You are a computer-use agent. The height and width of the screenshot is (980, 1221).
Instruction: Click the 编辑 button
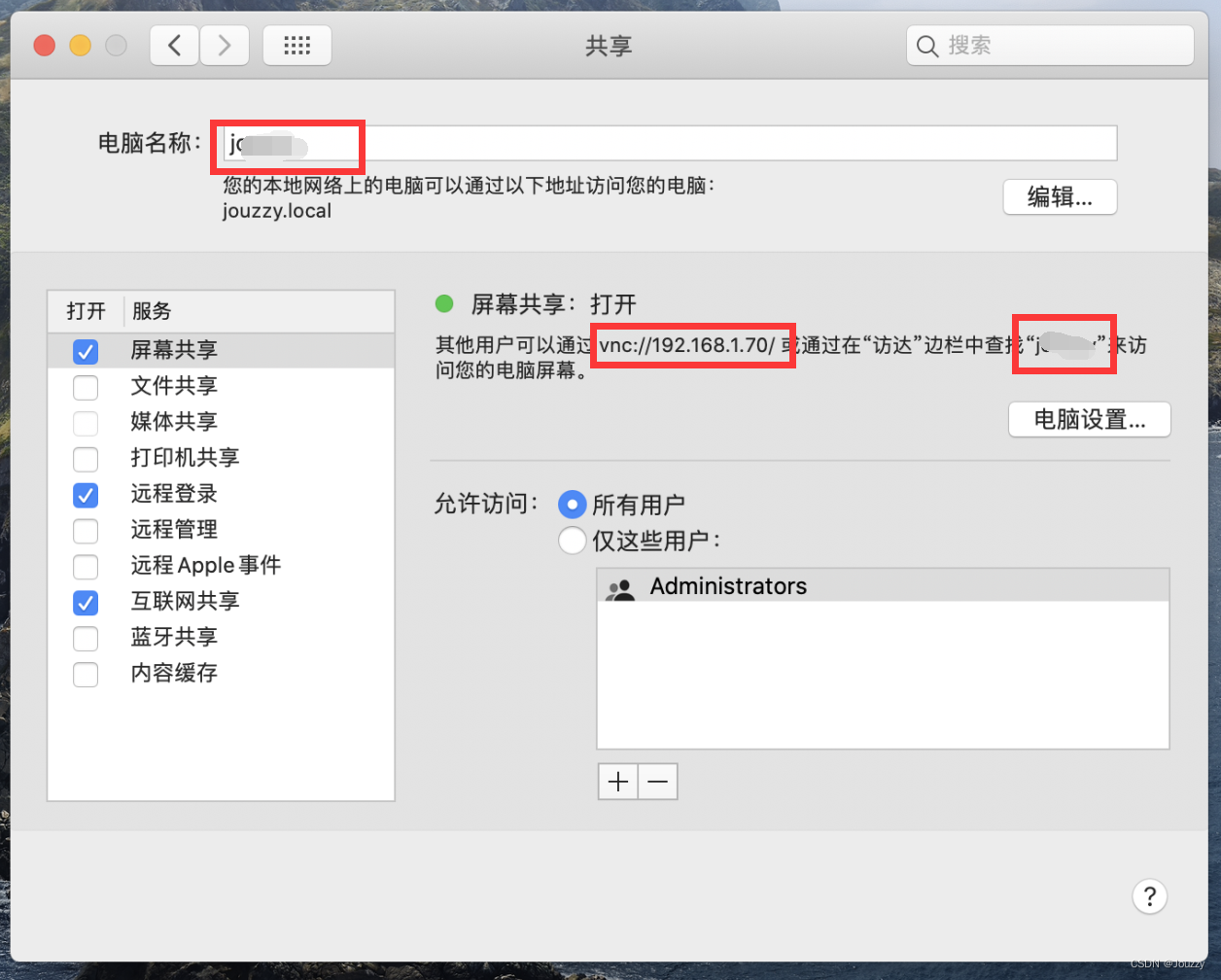click(1059, 197)
